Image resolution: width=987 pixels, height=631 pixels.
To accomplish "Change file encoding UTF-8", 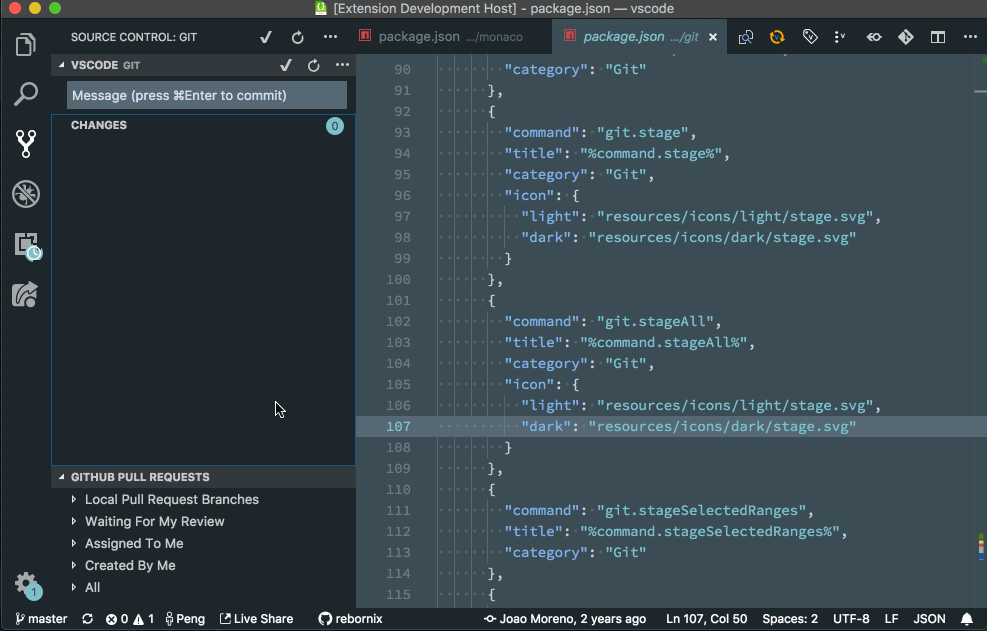I will [851, 619].
